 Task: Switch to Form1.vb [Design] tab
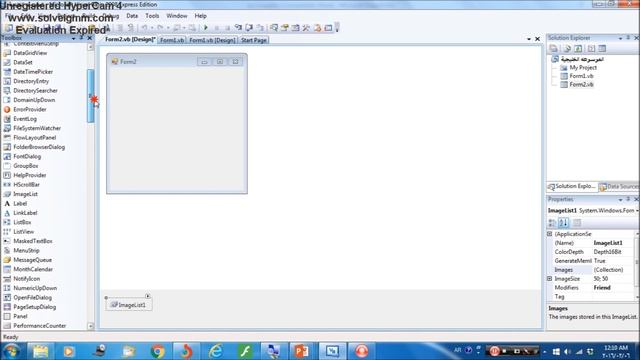coord(212,40)
